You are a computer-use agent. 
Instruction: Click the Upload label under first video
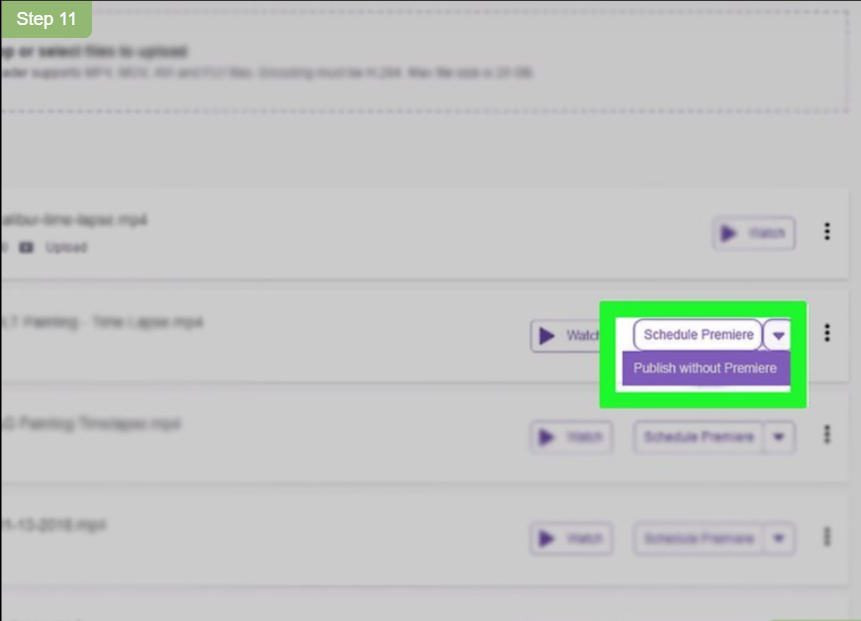click(66, 247)
